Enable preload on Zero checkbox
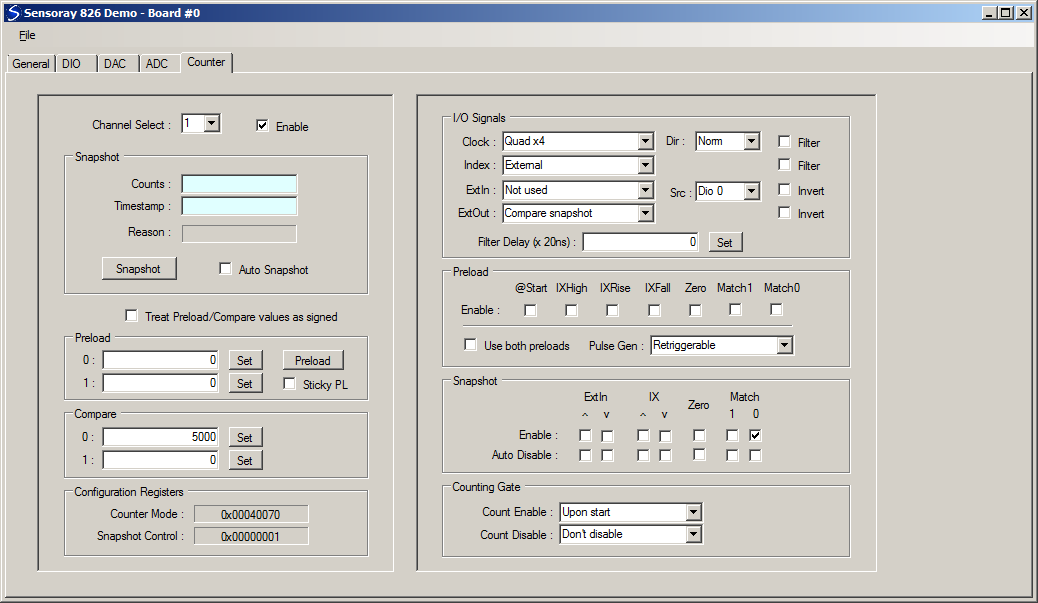 click(x=695, y=310)
